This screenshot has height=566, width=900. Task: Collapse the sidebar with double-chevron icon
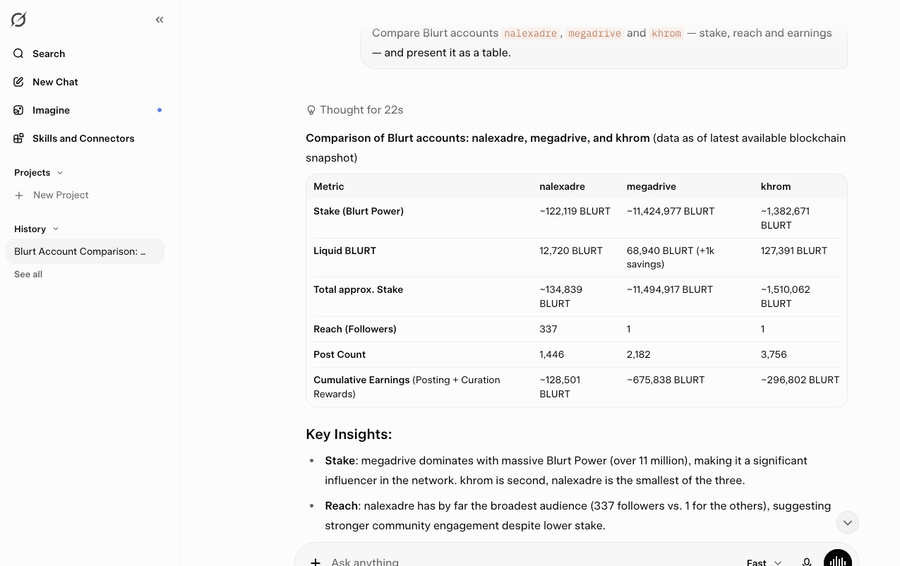(160, 20)
